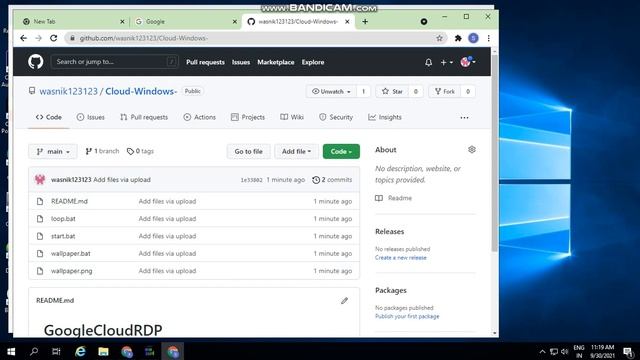Select the Code repository tab
Image resolution: width=640 pixels, height=360 pixels.
click(x=49, y=117)
